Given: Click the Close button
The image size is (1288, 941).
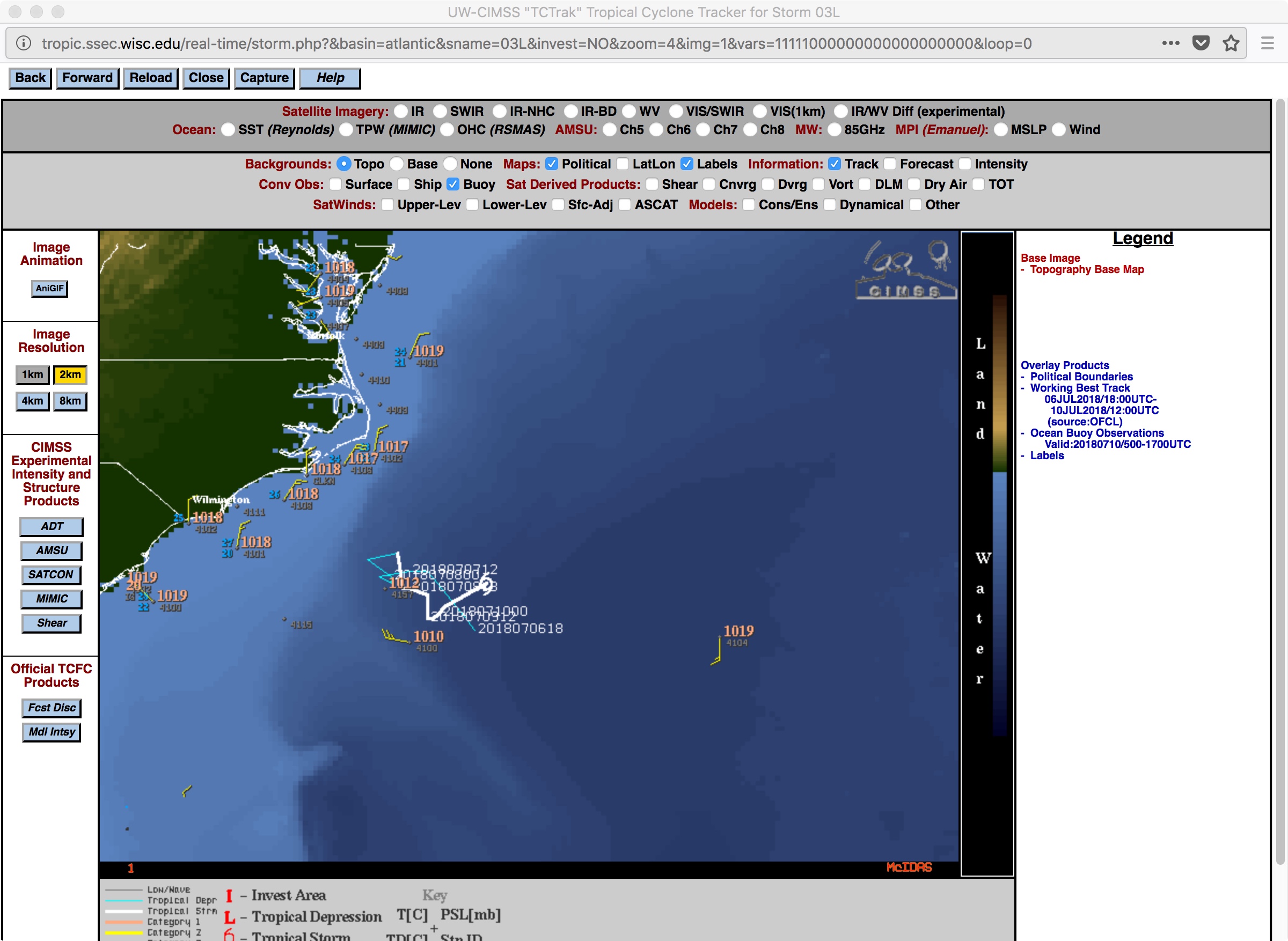Looking at the screenshot, I should tap(206, 78).
